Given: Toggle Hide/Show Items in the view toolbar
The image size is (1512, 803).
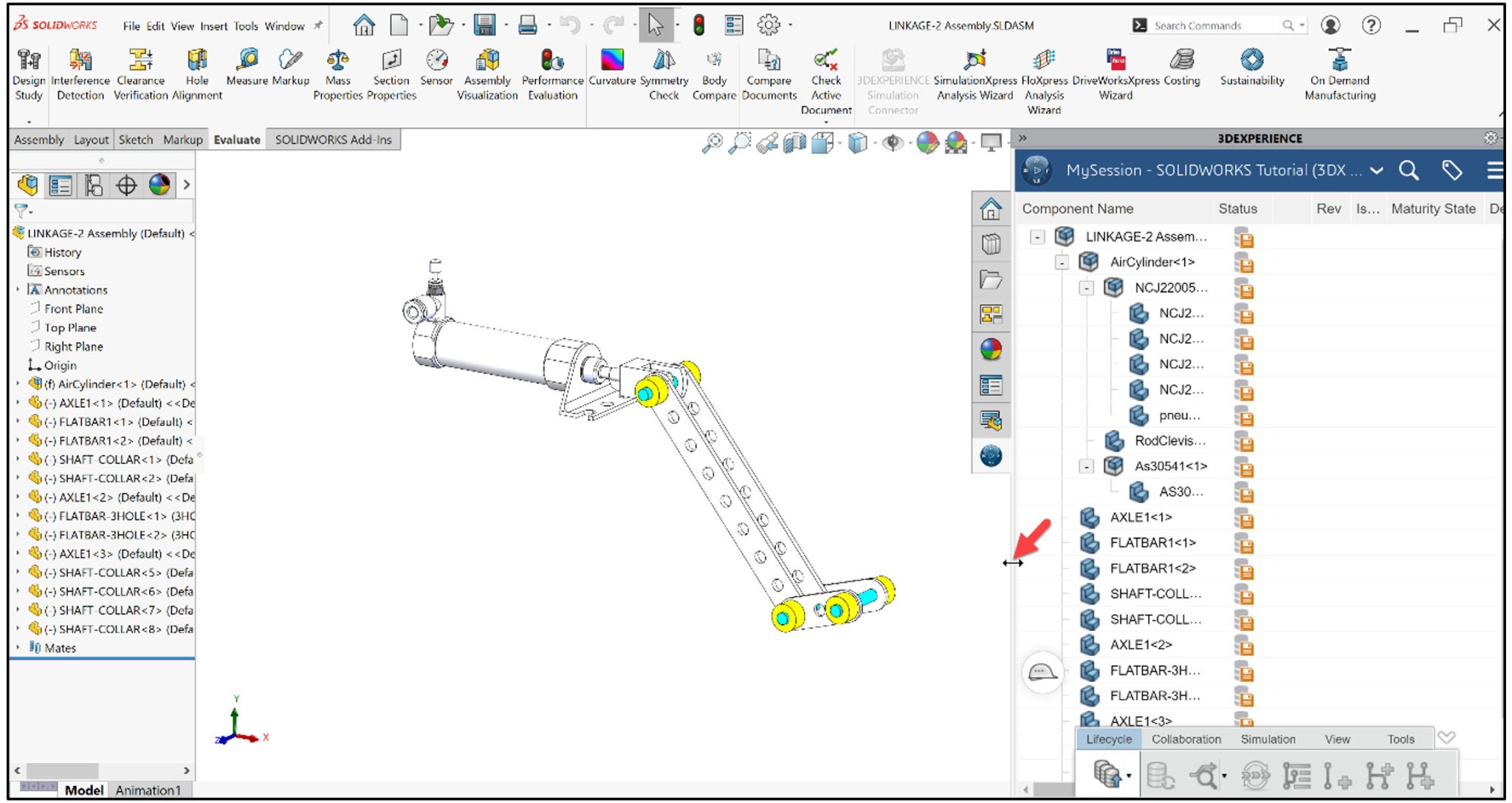Looking at the screenshot, I should pyautogui.click(x=892, y=143).
